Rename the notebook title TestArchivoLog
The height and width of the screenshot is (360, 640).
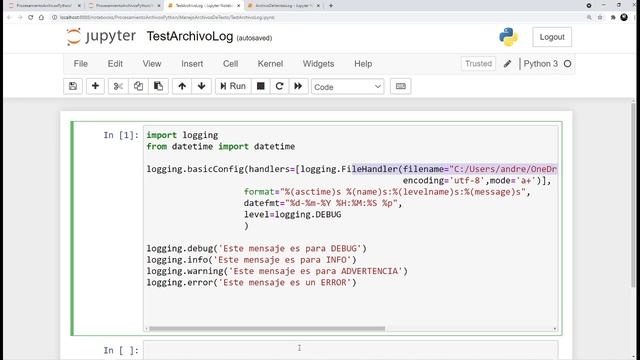coord(190,36)
